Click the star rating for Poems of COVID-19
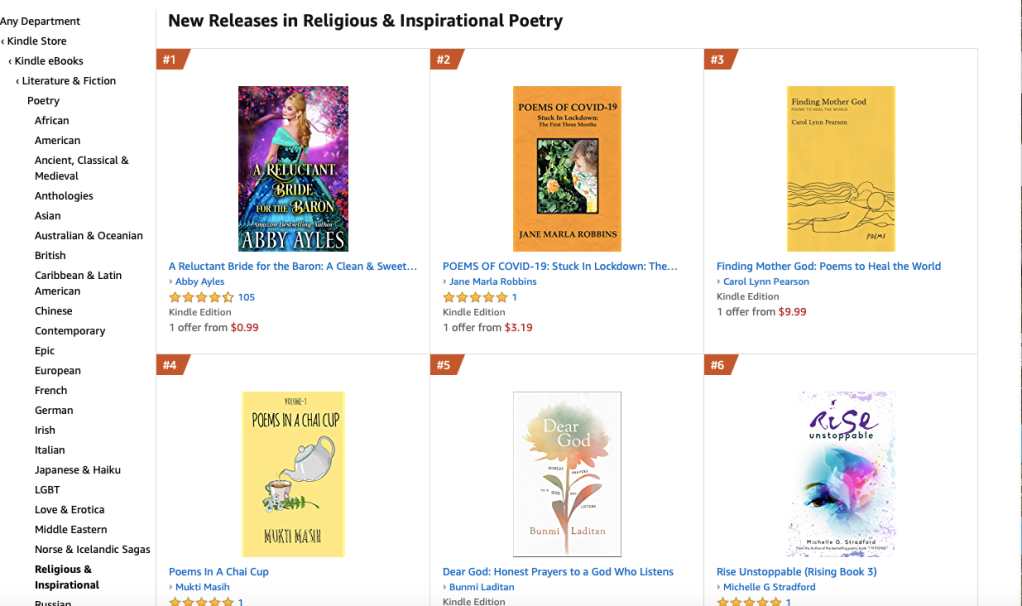This screenshot has width=1022, height=606. tap(475, 297)
